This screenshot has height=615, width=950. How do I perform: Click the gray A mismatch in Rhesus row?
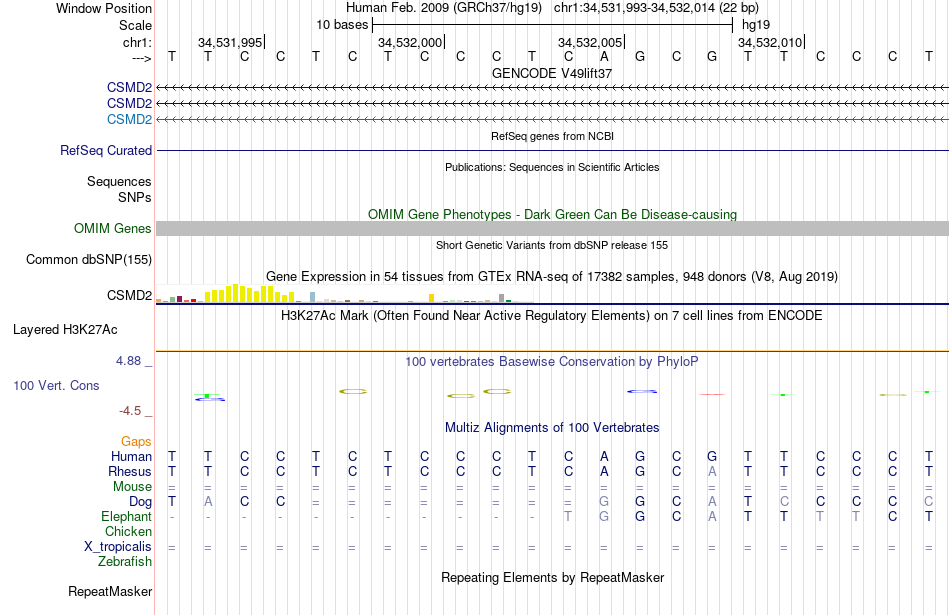[x=712, y=471]
